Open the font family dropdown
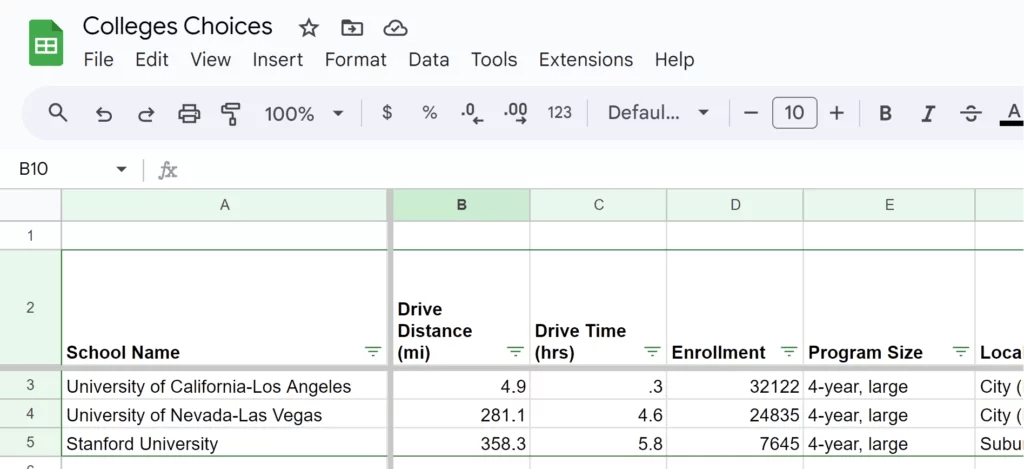 click(658, 113)
